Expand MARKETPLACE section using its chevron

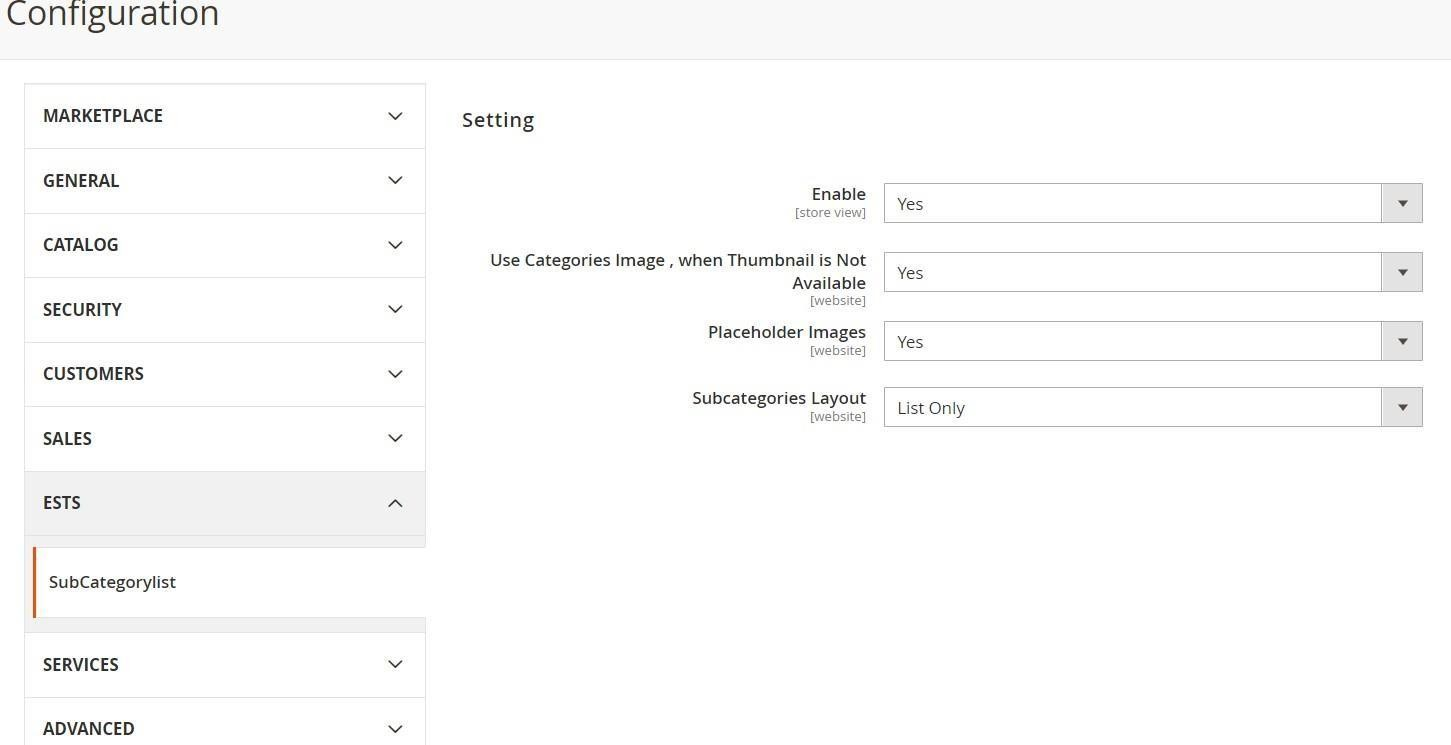[395, 116]
